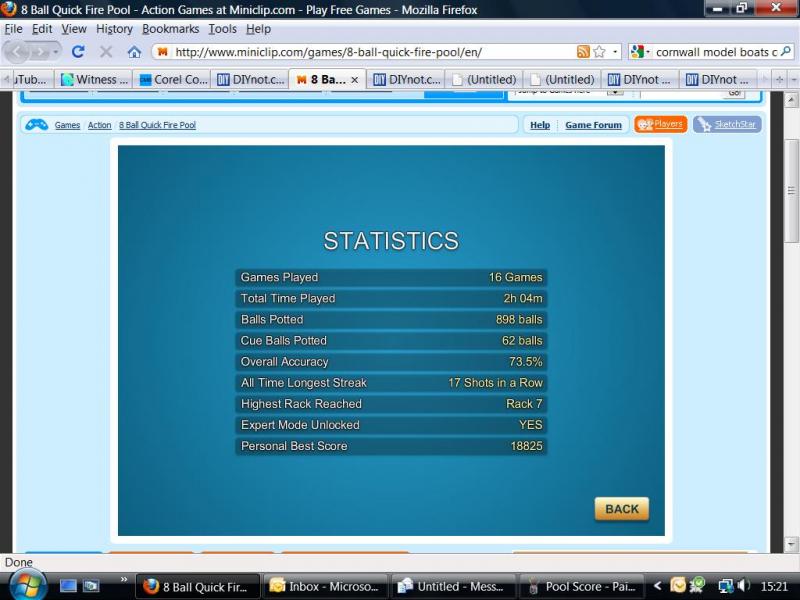Bookmark page with the star icon
Image resolution: width=800 pixels, height=600 pixels.
point(600,52)
